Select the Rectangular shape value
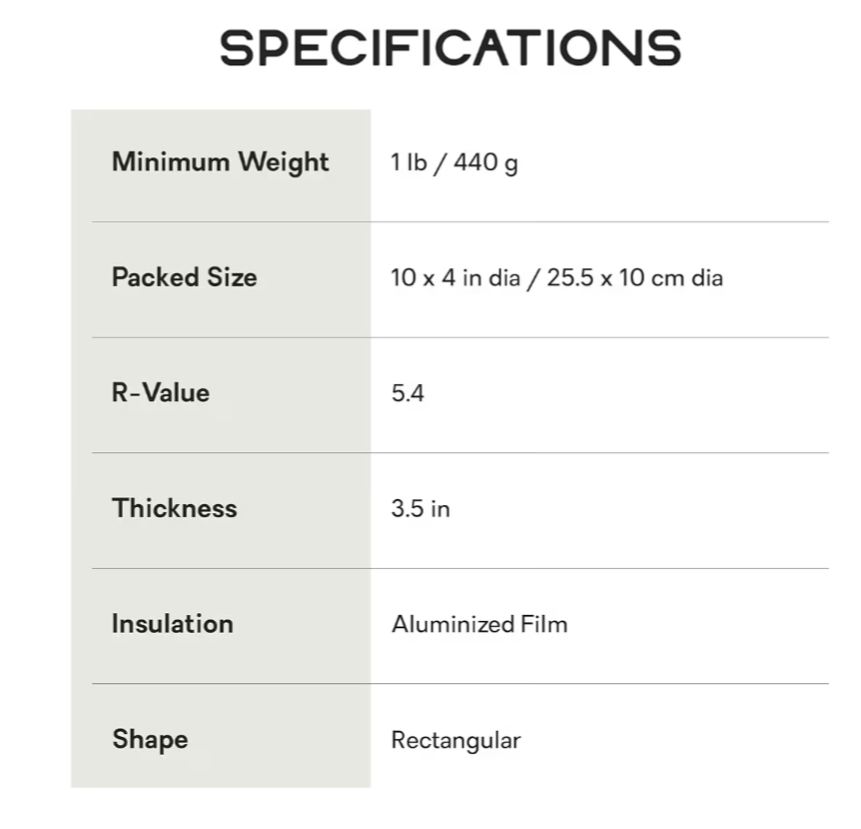 (x=456, y=741)
